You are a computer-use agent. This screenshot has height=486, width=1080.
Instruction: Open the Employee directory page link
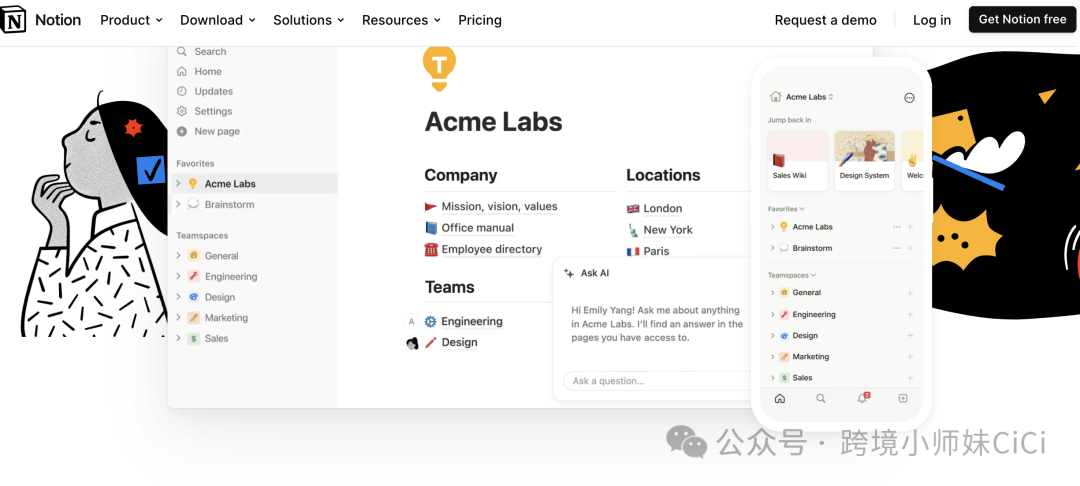(x=492, y=249)
